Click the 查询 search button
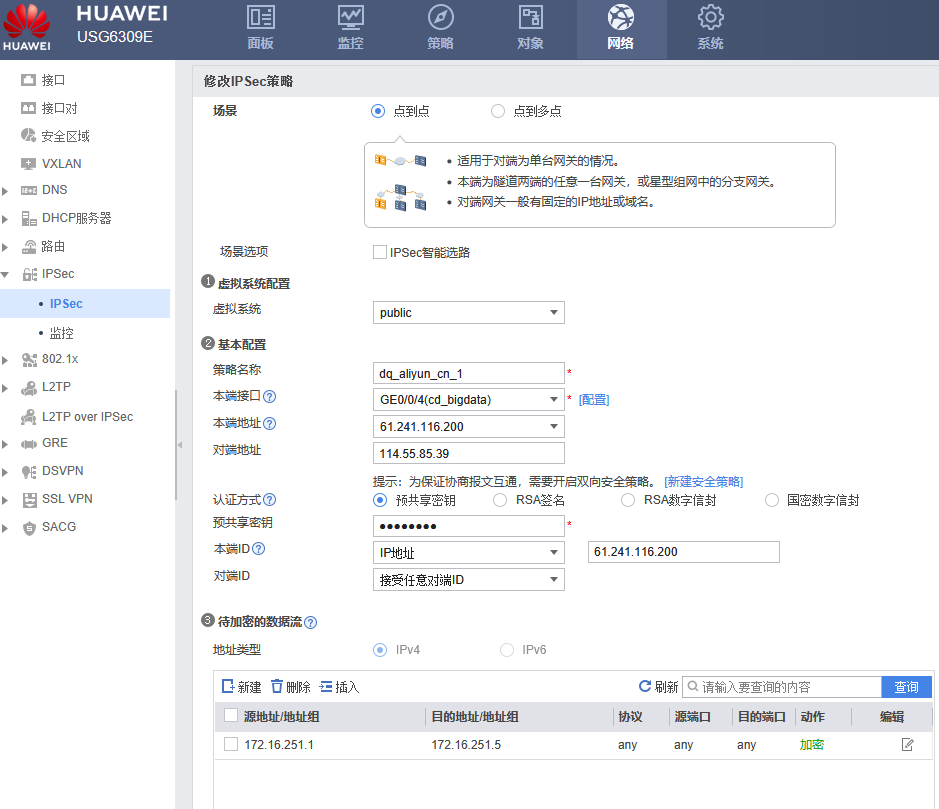The image size is (939, 809). coord(906,687)
